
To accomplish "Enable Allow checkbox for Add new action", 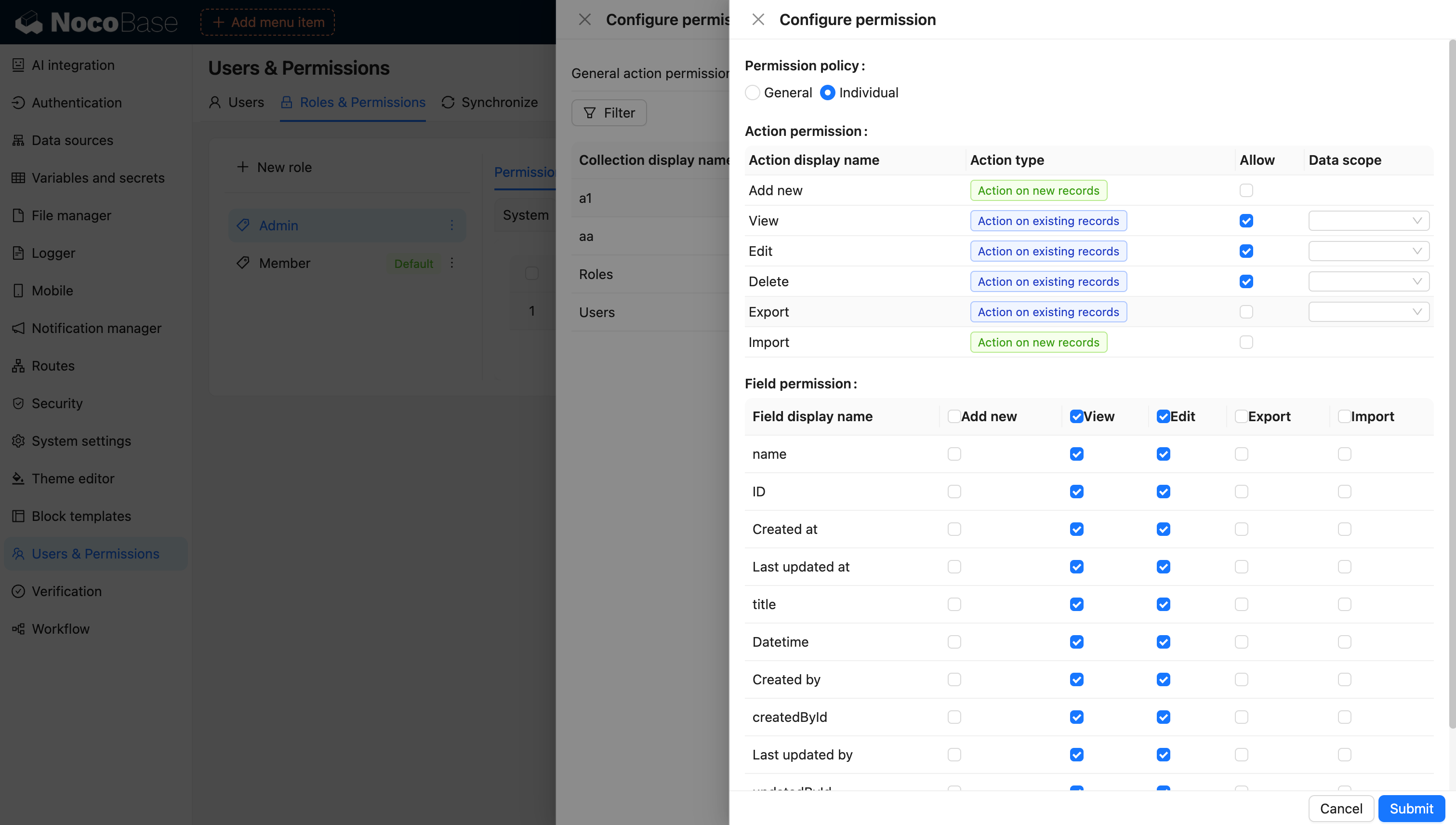I will pyautogui.click(x=1246, y=190).
